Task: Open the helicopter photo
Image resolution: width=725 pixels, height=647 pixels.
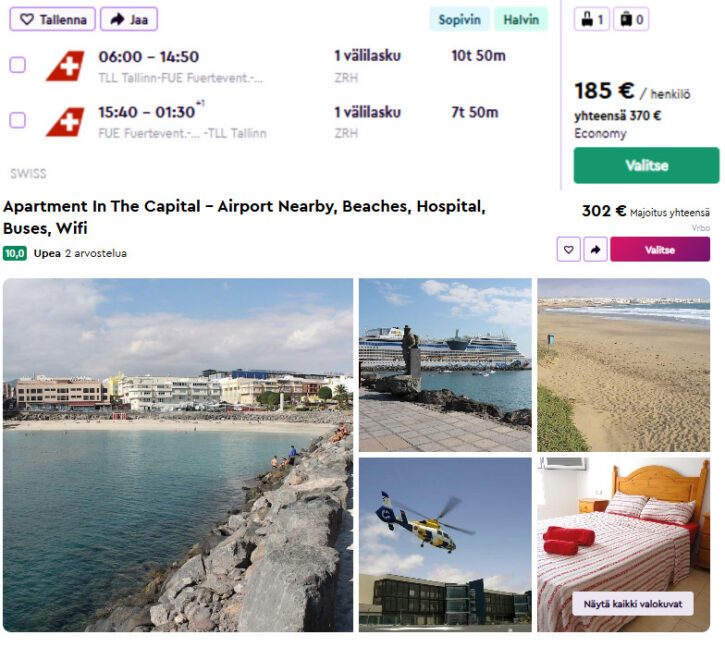Action: click(x=445, y=545)
